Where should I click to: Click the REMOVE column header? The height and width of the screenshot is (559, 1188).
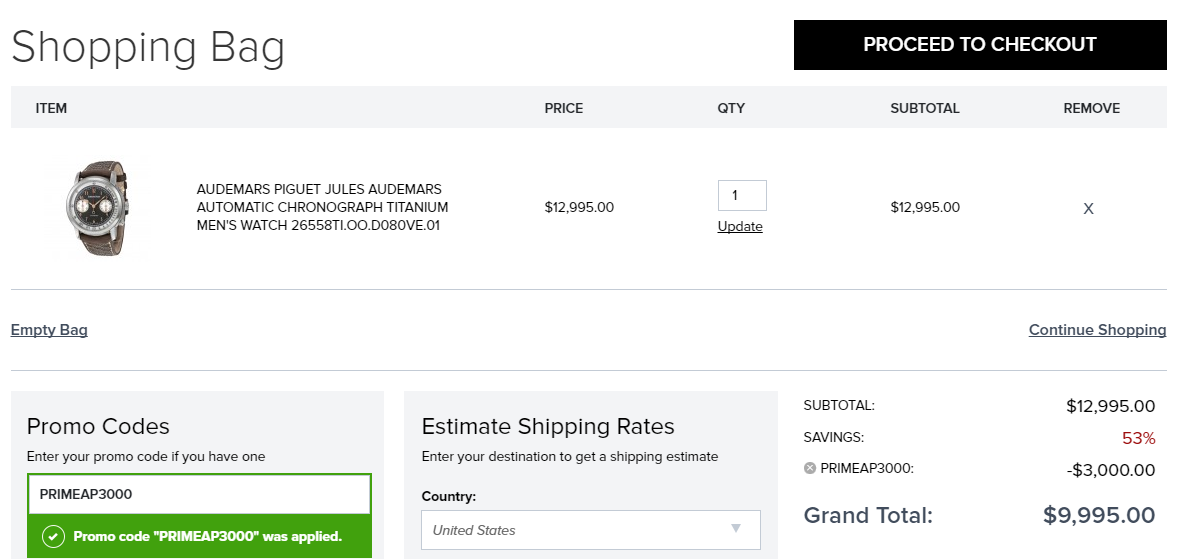coord(1092,108)
